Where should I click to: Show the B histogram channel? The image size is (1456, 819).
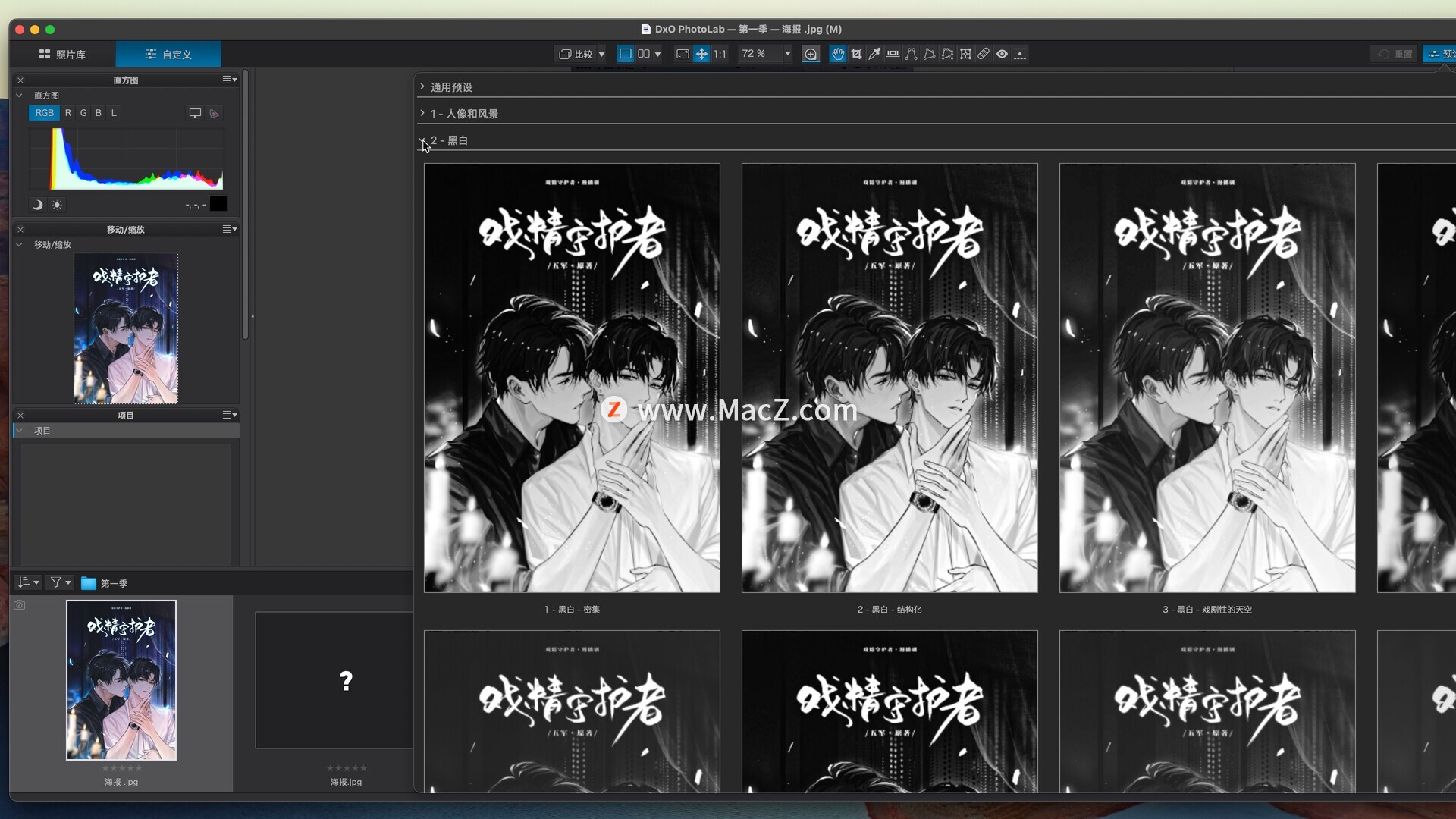(x=99, y=113)
